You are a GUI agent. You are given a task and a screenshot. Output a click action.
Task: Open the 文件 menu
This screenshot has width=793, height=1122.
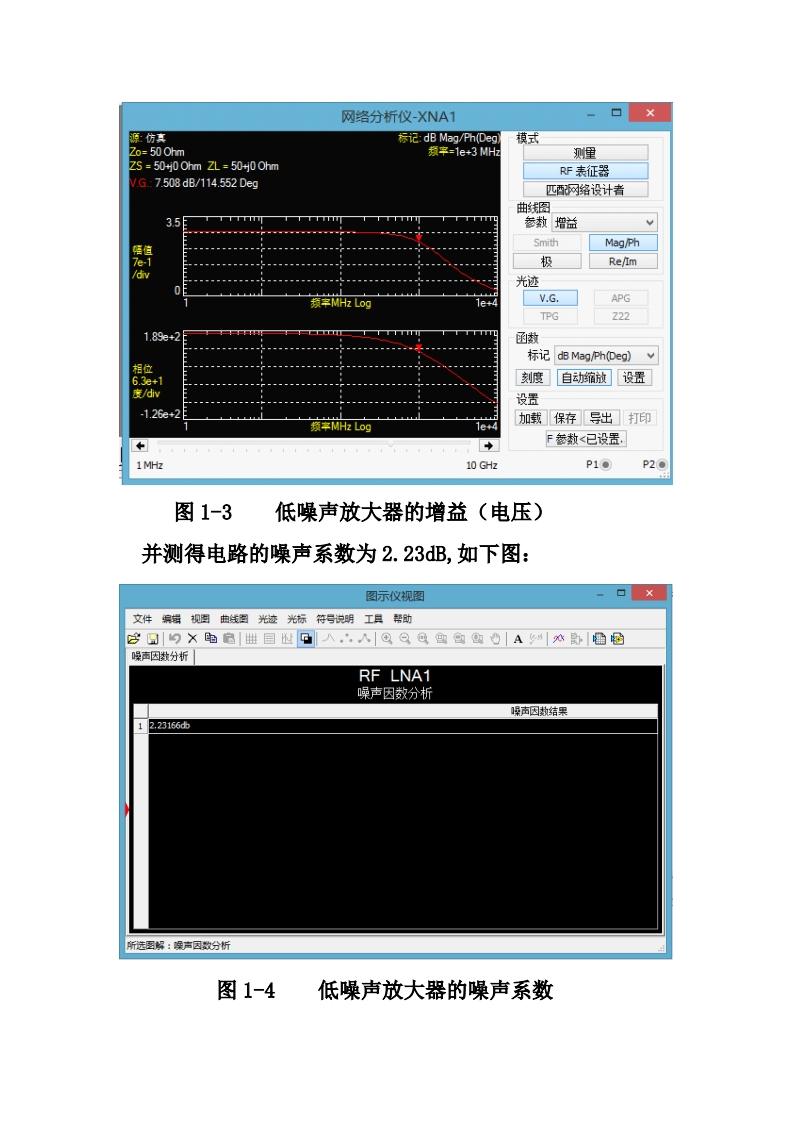(x=142, y=619)
